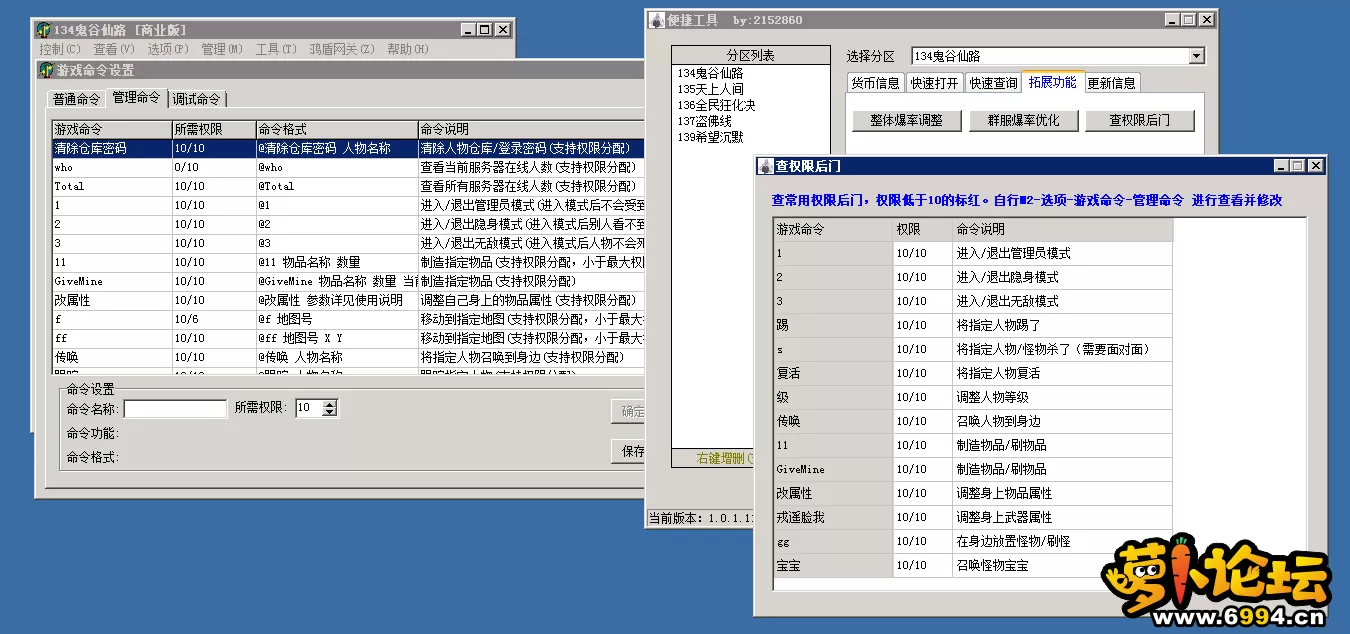Click the 便捷工具 window title icon
This screenshot has width=1350, height=634.
pos(657,20)
